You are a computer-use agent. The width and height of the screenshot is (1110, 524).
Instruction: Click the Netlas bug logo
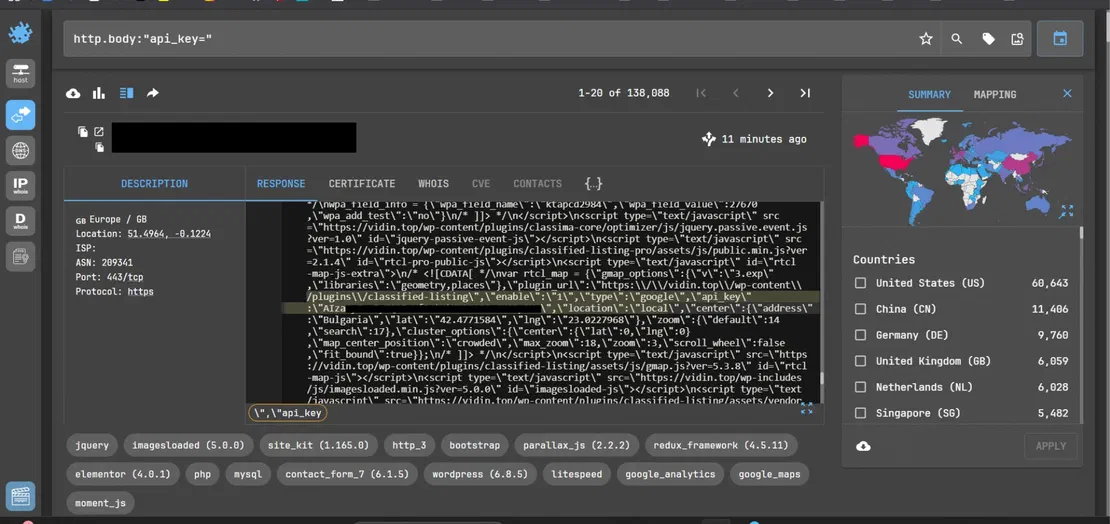tap(21, 33)
